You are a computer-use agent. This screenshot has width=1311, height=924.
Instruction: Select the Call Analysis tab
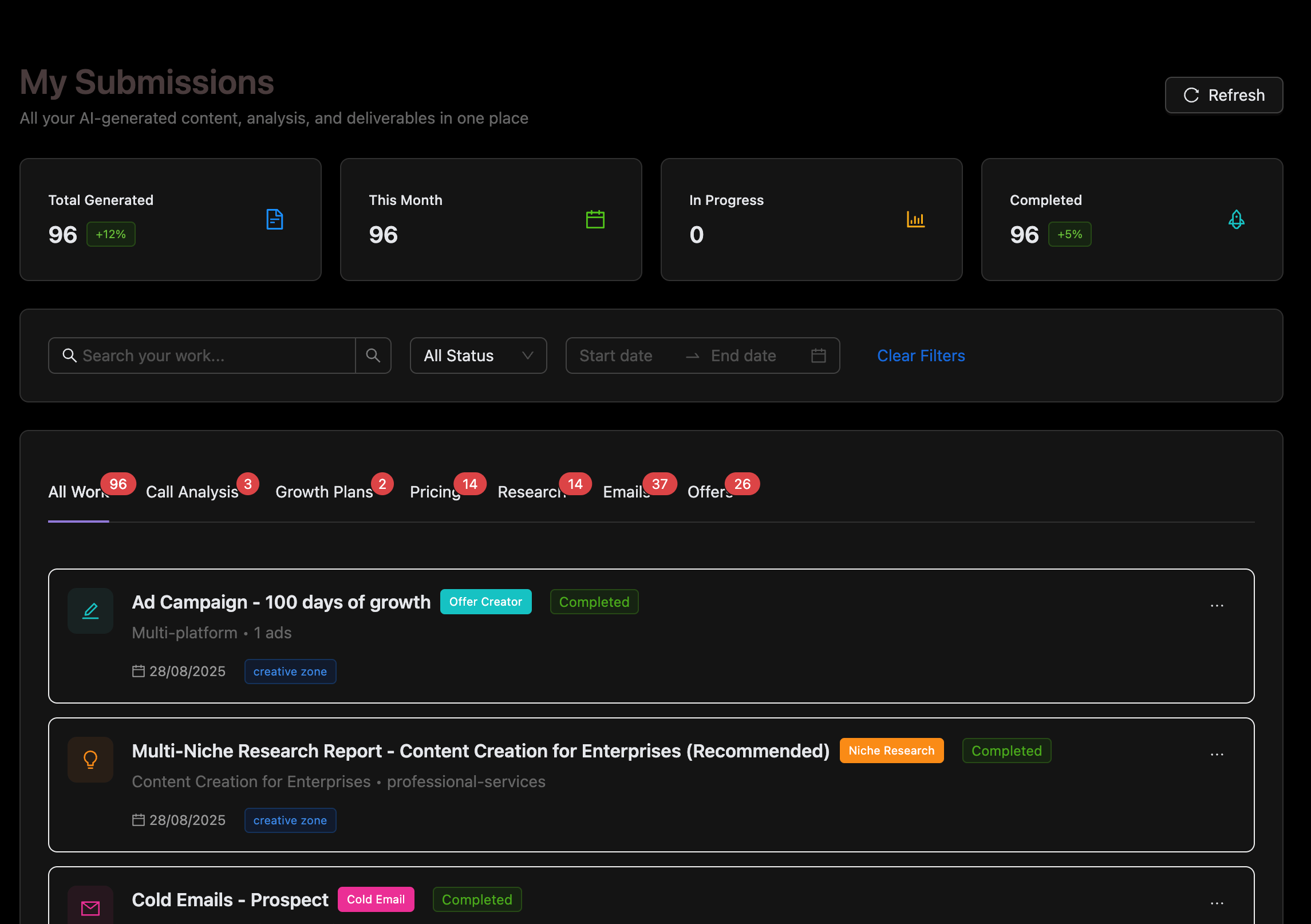pyautogui.click(x=192, y=492)
